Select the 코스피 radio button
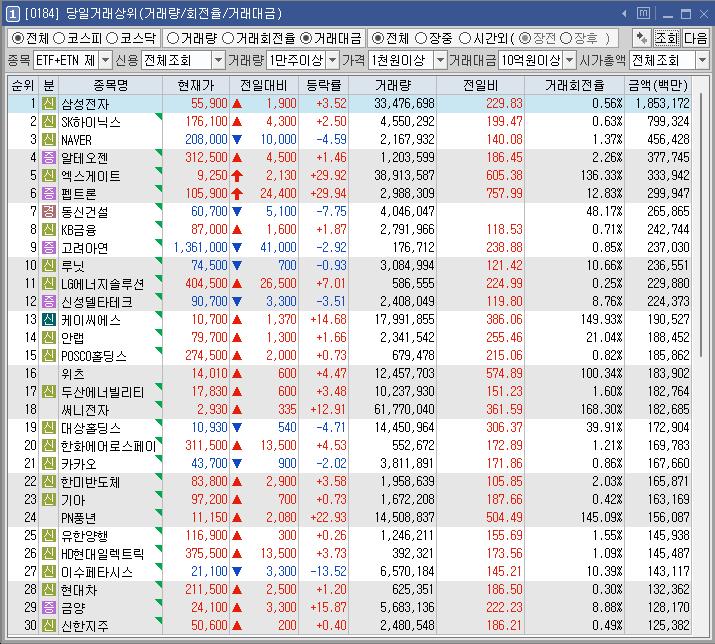Image resolution: width=715 pixels, height=644 pixels. tap(59, 38)
